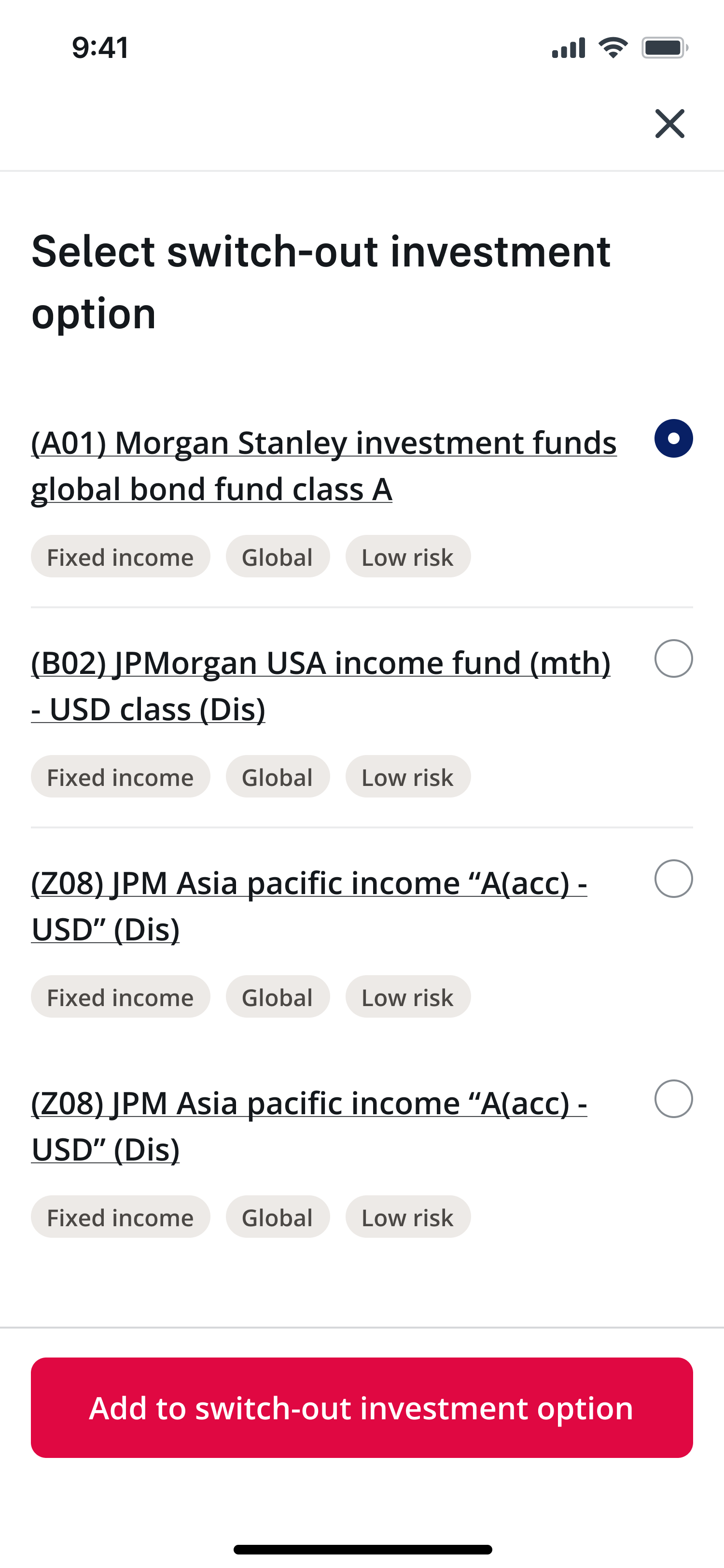Viewport: 724px width, 1568px height.
Task: Tap the home indicator bar
Action: click(362, 1549)
